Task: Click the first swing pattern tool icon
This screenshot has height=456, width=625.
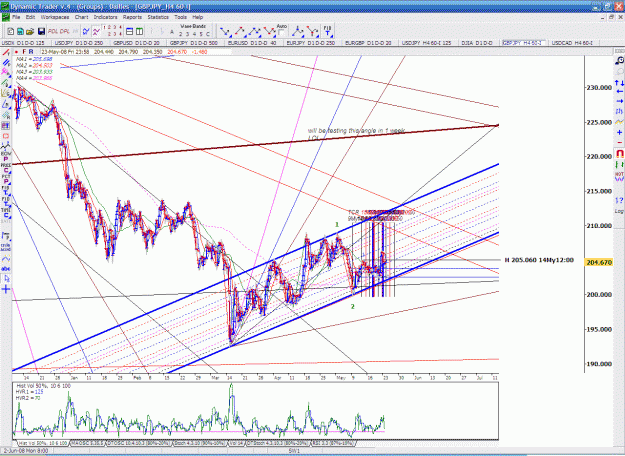Action: (x=225, y=31)
